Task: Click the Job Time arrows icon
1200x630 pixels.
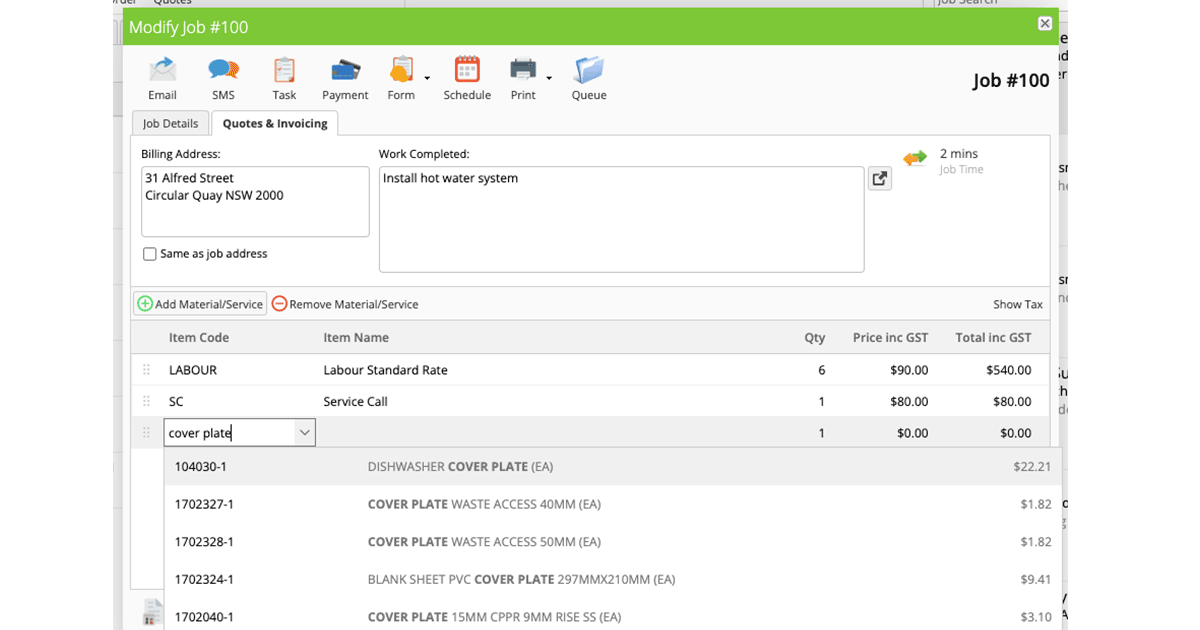Action: [x=915, y=158]
